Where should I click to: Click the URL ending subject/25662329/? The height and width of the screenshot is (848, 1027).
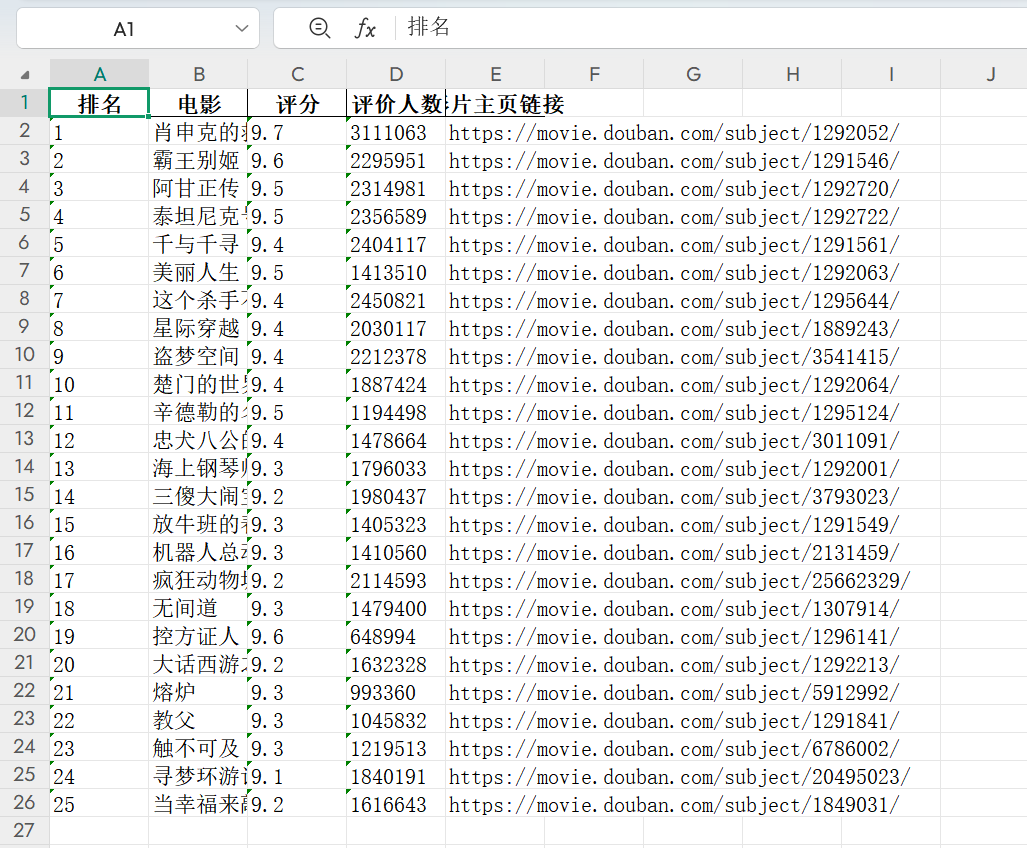(679, 580)
